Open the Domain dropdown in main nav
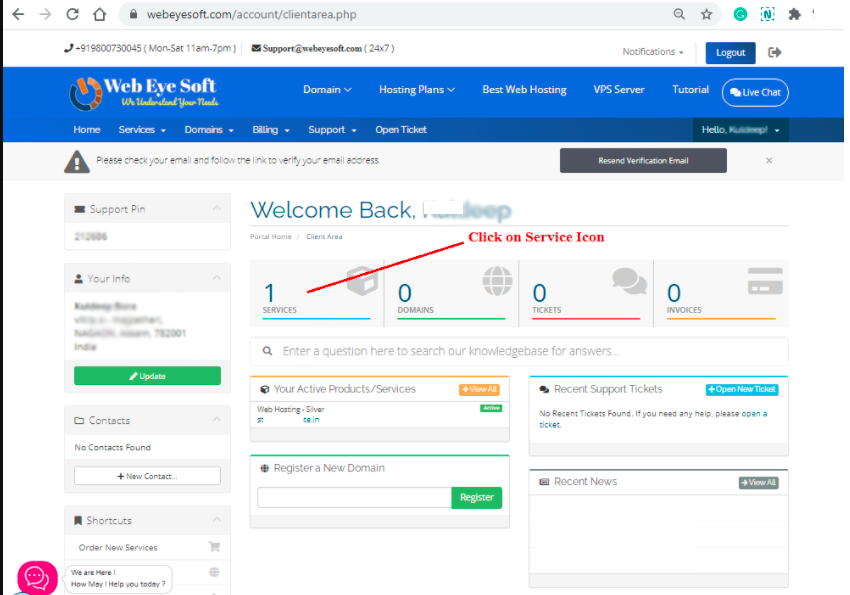 327,89
